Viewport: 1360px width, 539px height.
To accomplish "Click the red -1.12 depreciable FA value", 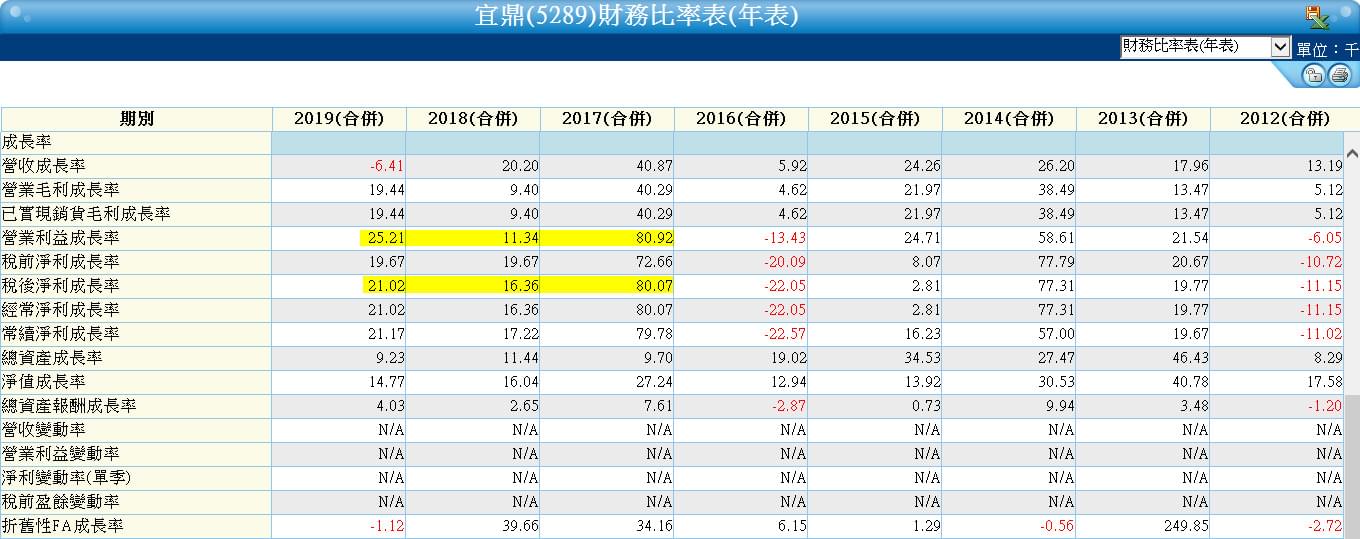I will tap(387, 527).
